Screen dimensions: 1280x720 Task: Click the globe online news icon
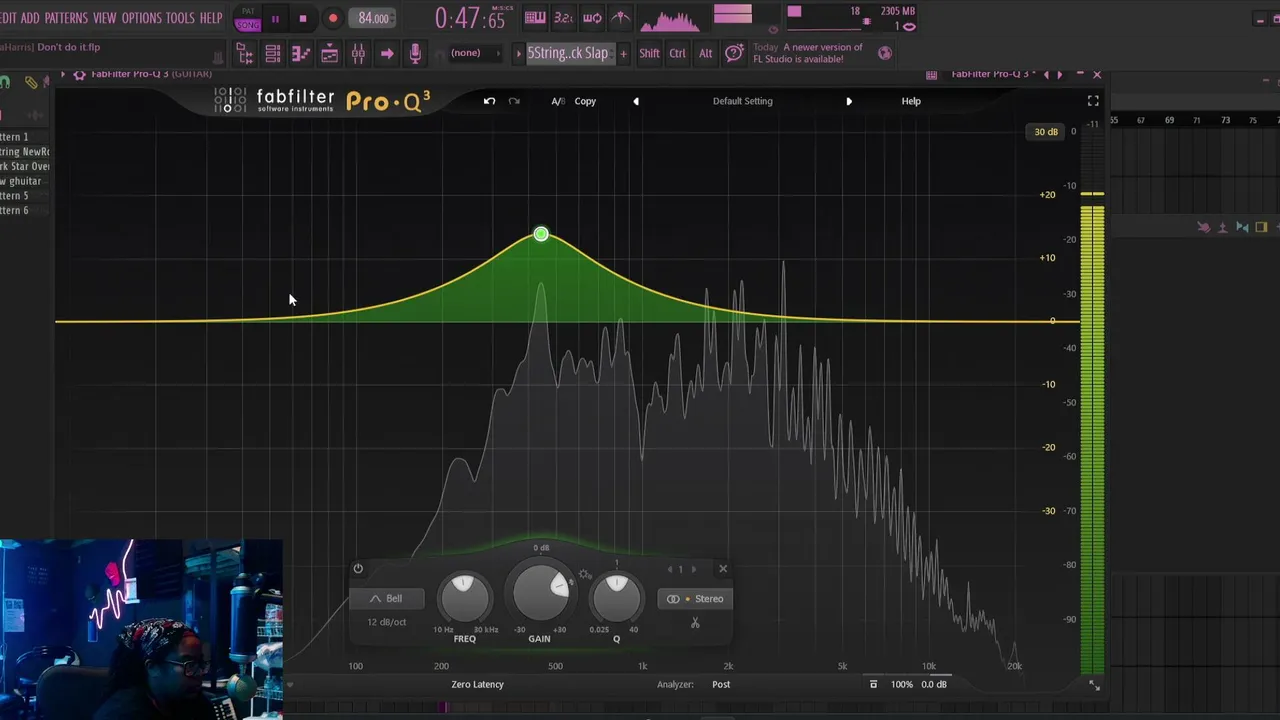click(x=885, y=53)
